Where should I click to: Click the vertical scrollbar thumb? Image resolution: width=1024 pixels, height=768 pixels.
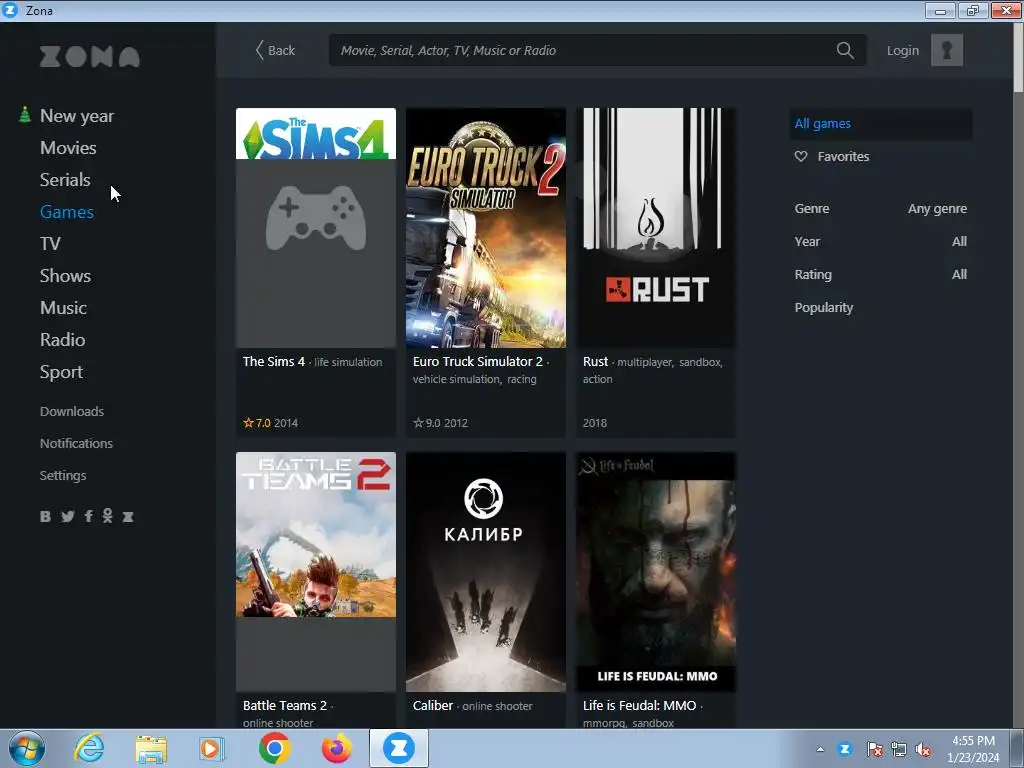coord(1018,59)
